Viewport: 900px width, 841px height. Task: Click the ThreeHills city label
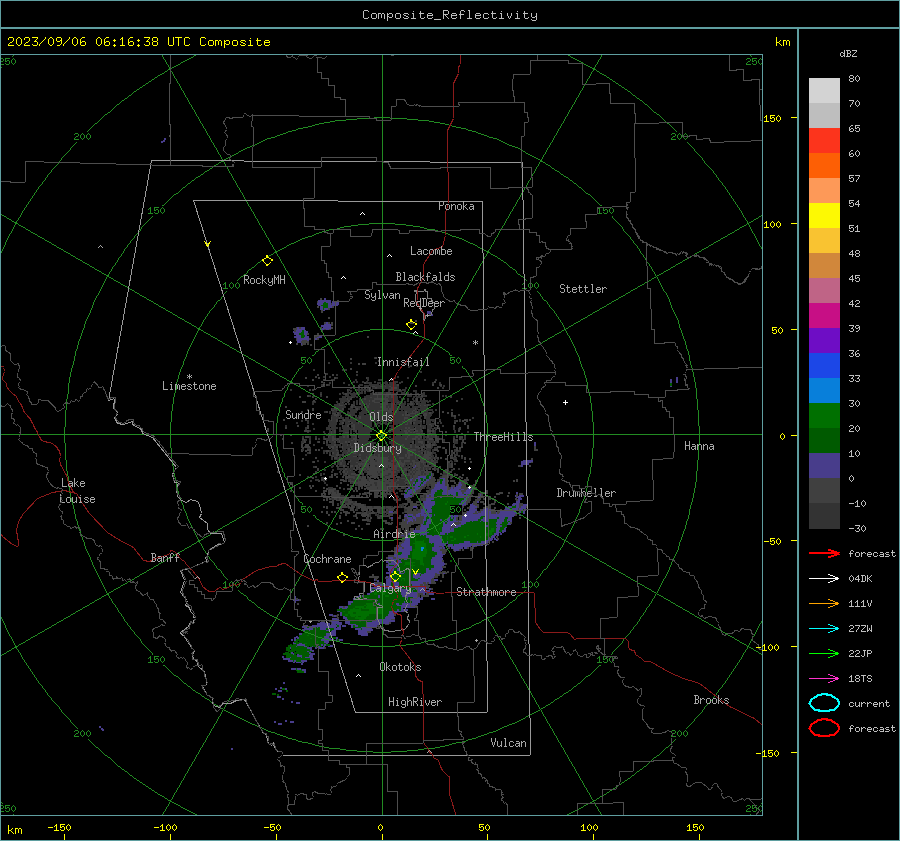[503, 437]
